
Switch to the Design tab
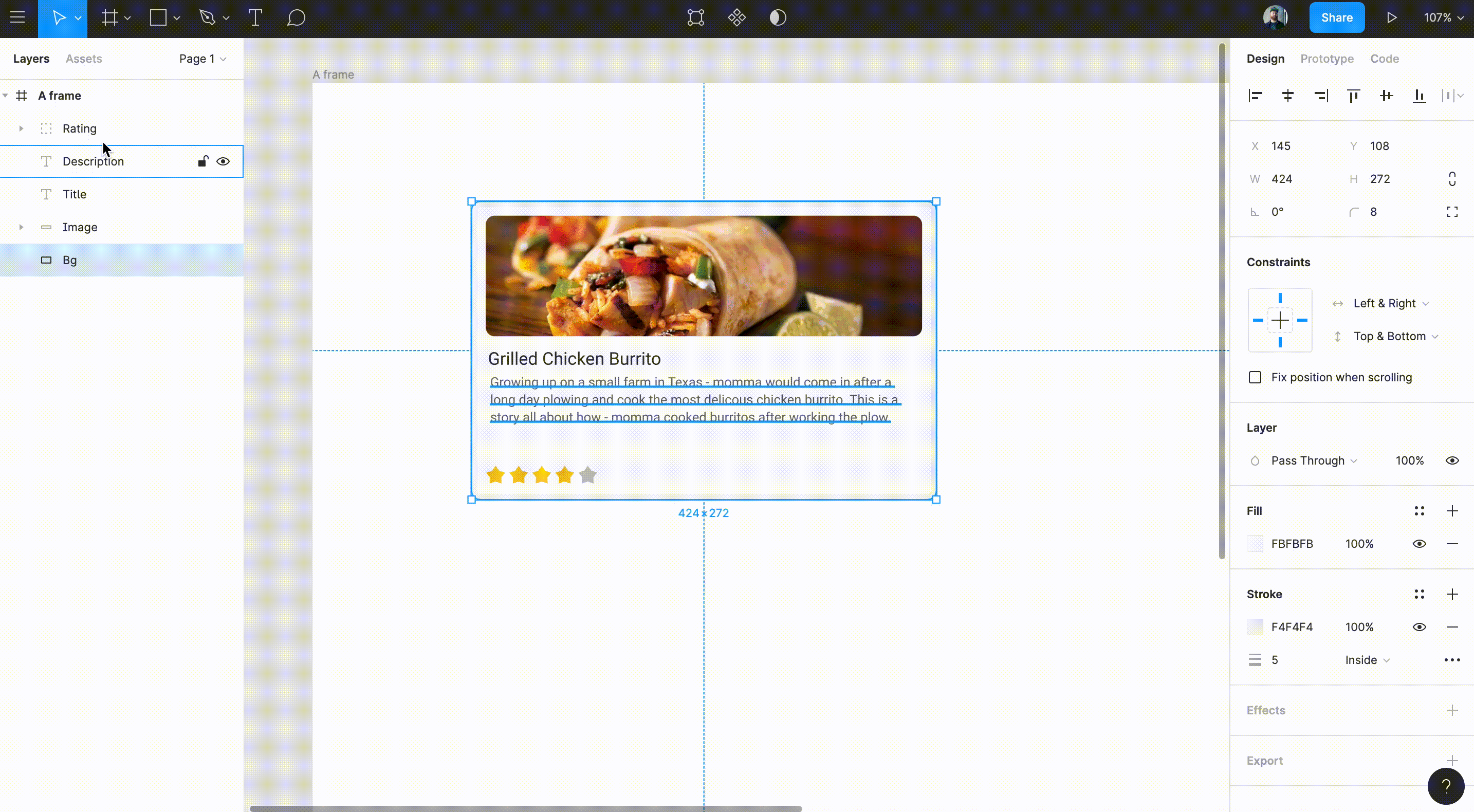(x=1265, y=59)
